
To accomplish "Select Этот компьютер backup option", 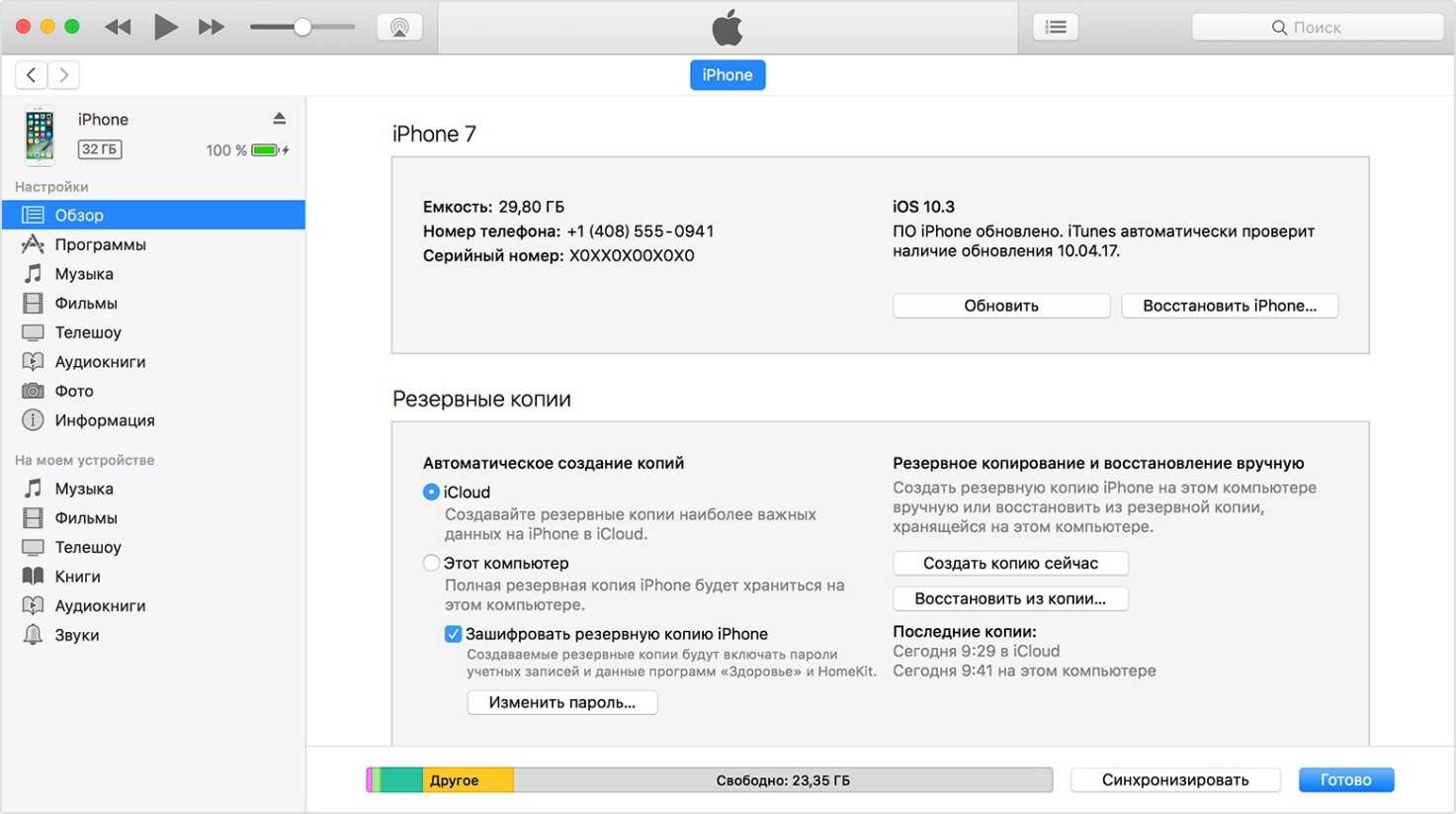I will click(431, 563).
